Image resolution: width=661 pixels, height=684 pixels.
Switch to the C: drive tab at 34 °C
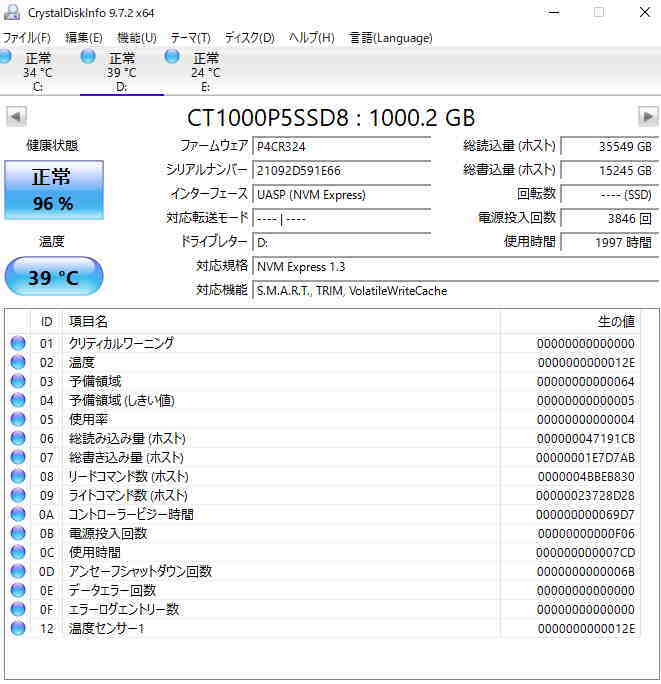pyautogui.click(x=38, y=72)
